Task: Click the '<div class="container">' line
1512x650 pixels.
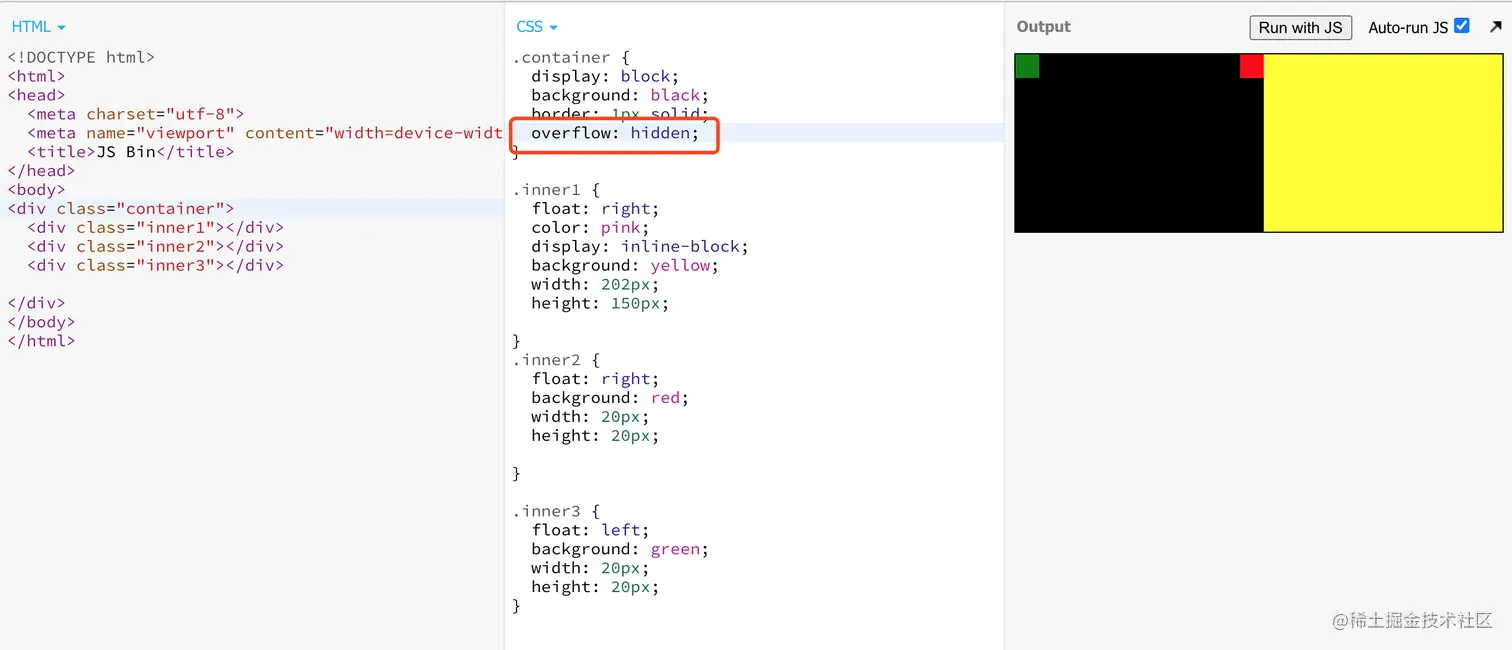Action: tap(120, 208)
